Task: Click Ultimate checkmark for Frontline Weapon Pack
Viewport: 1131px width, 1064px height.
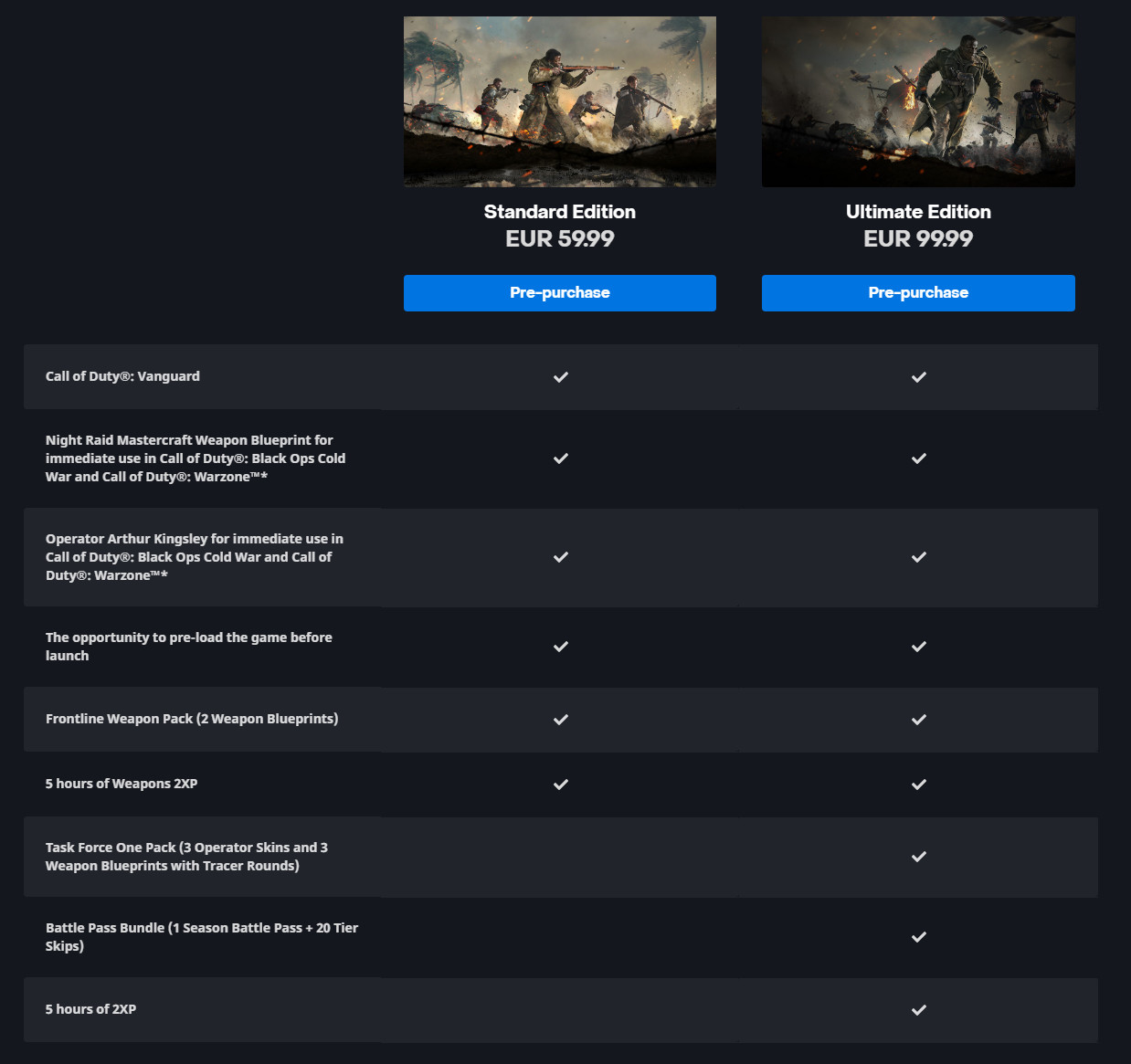Action: coord(919,720)
